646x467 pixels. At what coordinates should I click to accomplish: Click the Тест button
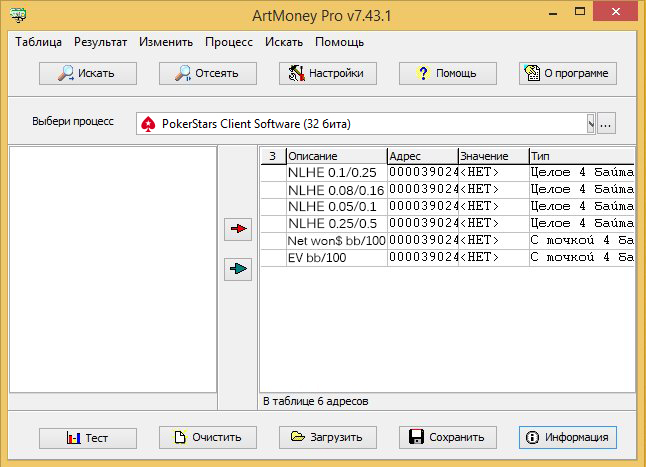coord(88,438)
